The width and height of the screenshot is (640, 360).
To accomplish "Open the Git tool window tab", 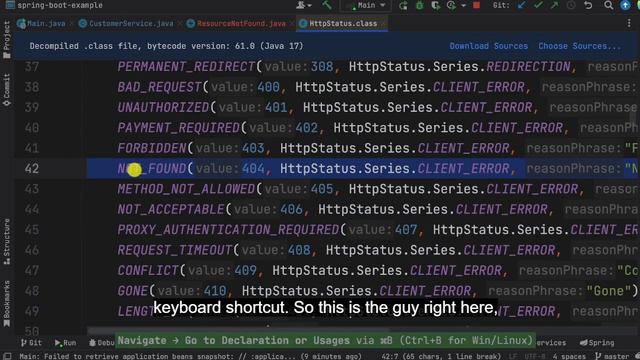I will [x=31, y=343].
